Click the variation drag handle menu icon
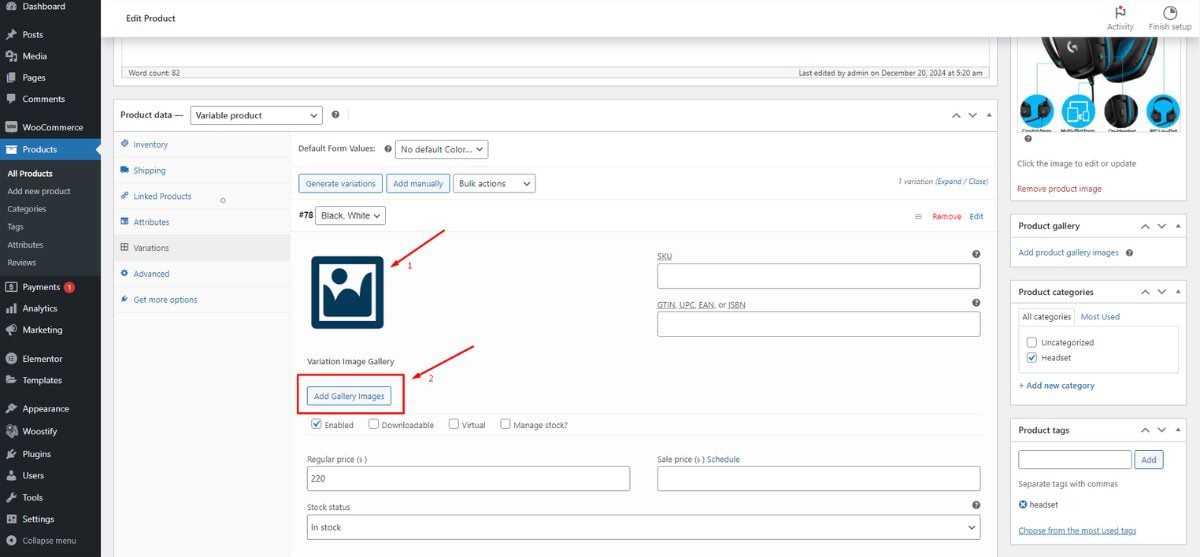 click(918, 217)
